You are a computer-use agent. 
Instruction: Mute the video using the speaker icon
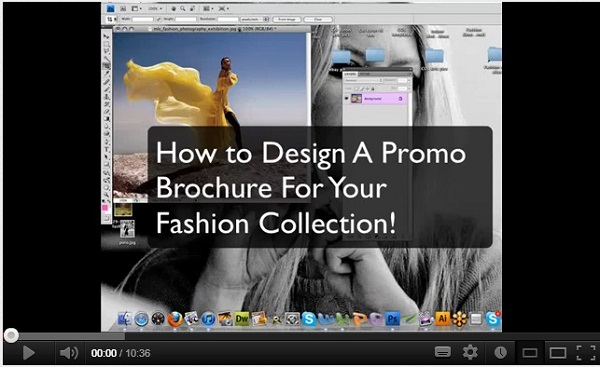click(69, 353)
